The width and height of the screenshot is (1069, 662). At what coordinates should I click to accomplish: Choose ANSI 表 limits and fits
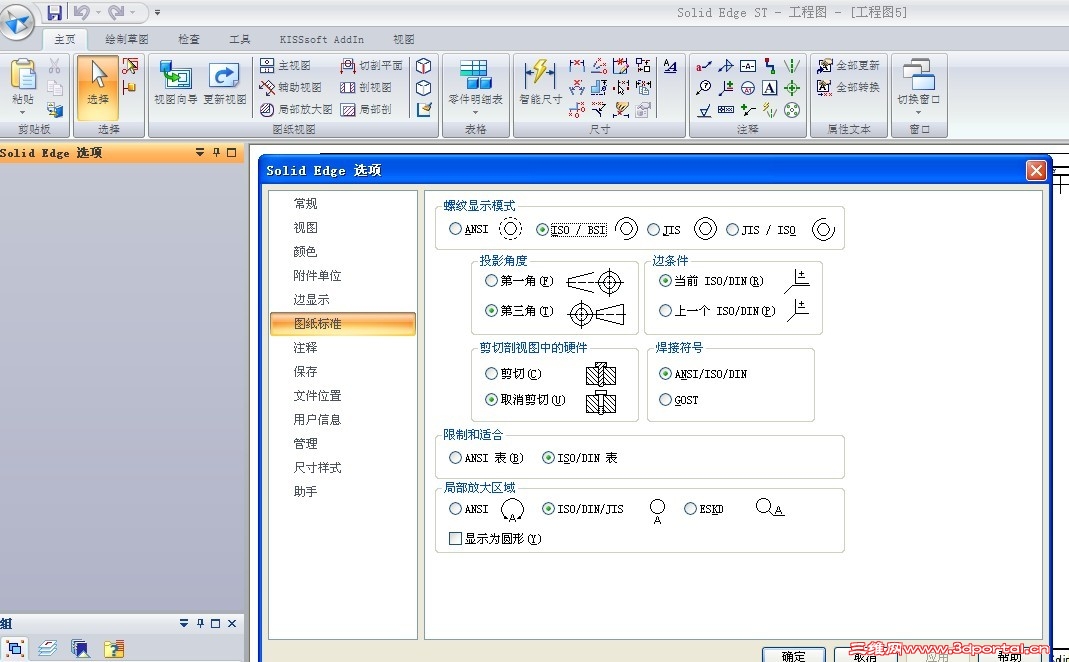coord(455,457)
